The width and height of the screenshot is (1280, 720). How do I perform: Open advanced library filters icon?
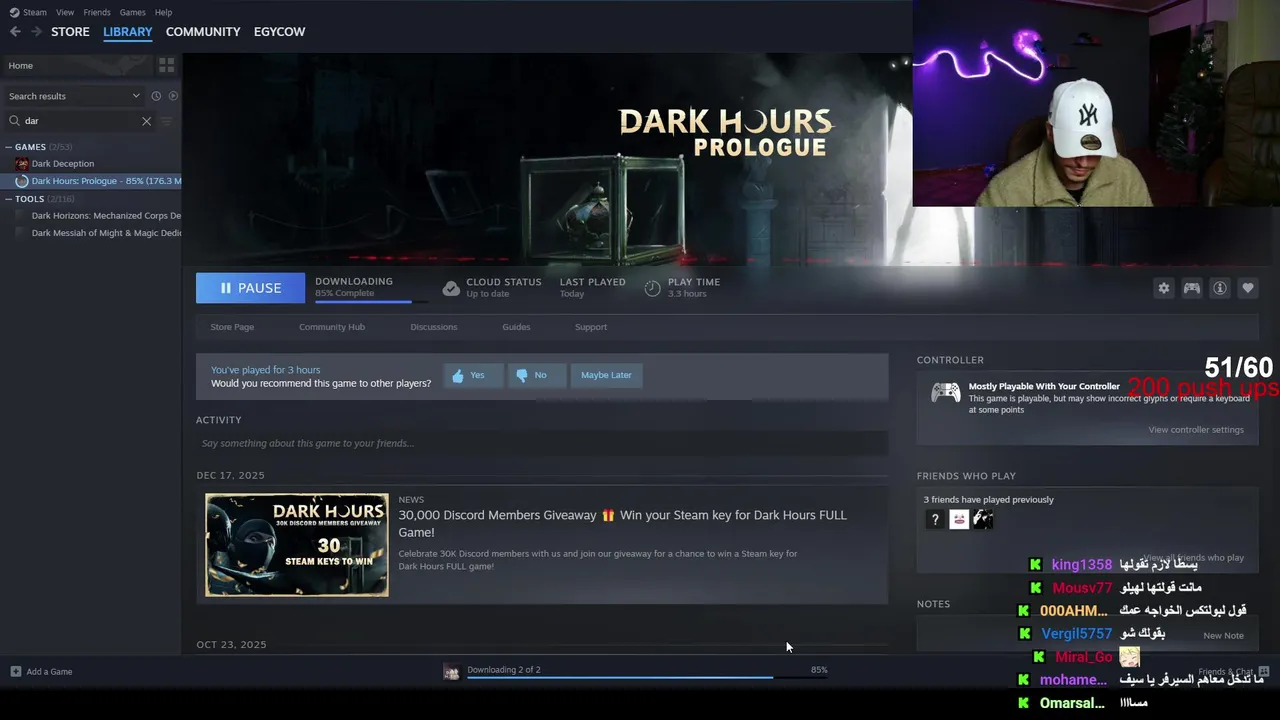pyautogui.click(x=167, y=121)
